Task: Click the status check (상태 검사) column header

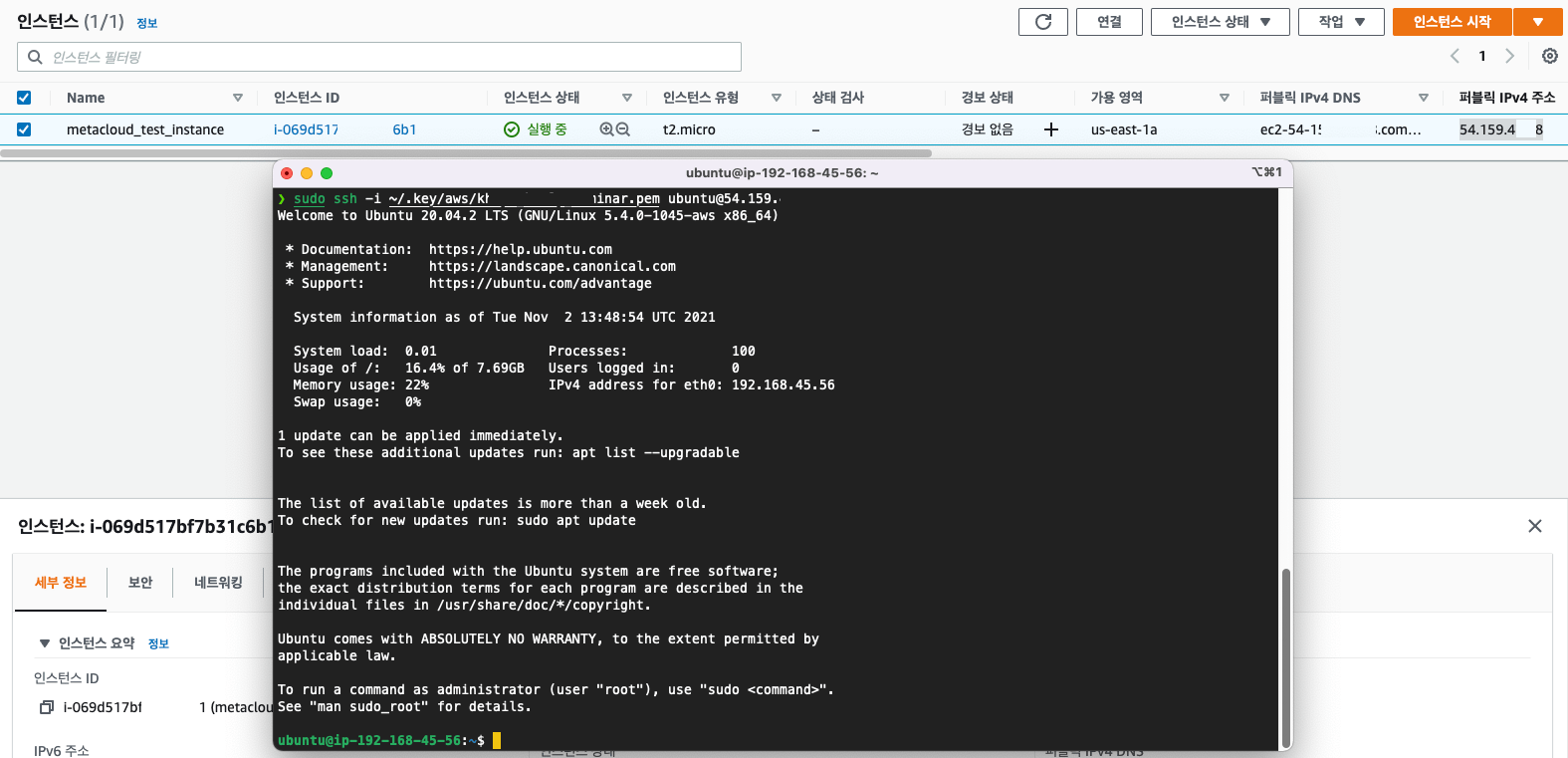Action: [x=838, y=98]
